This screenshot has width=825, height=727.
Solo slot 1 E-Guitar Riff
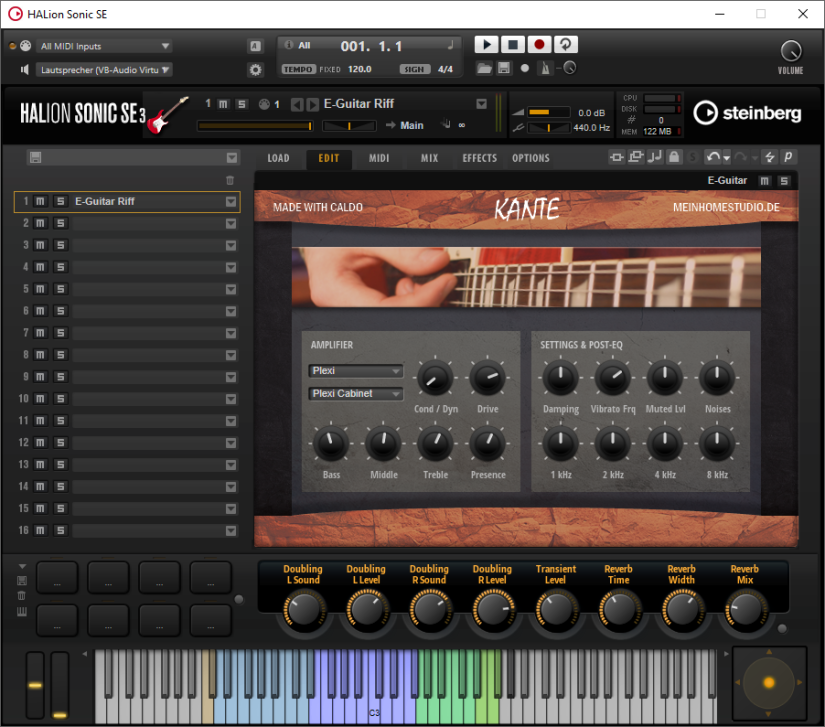pyautogui.click(x=60, y=201)
